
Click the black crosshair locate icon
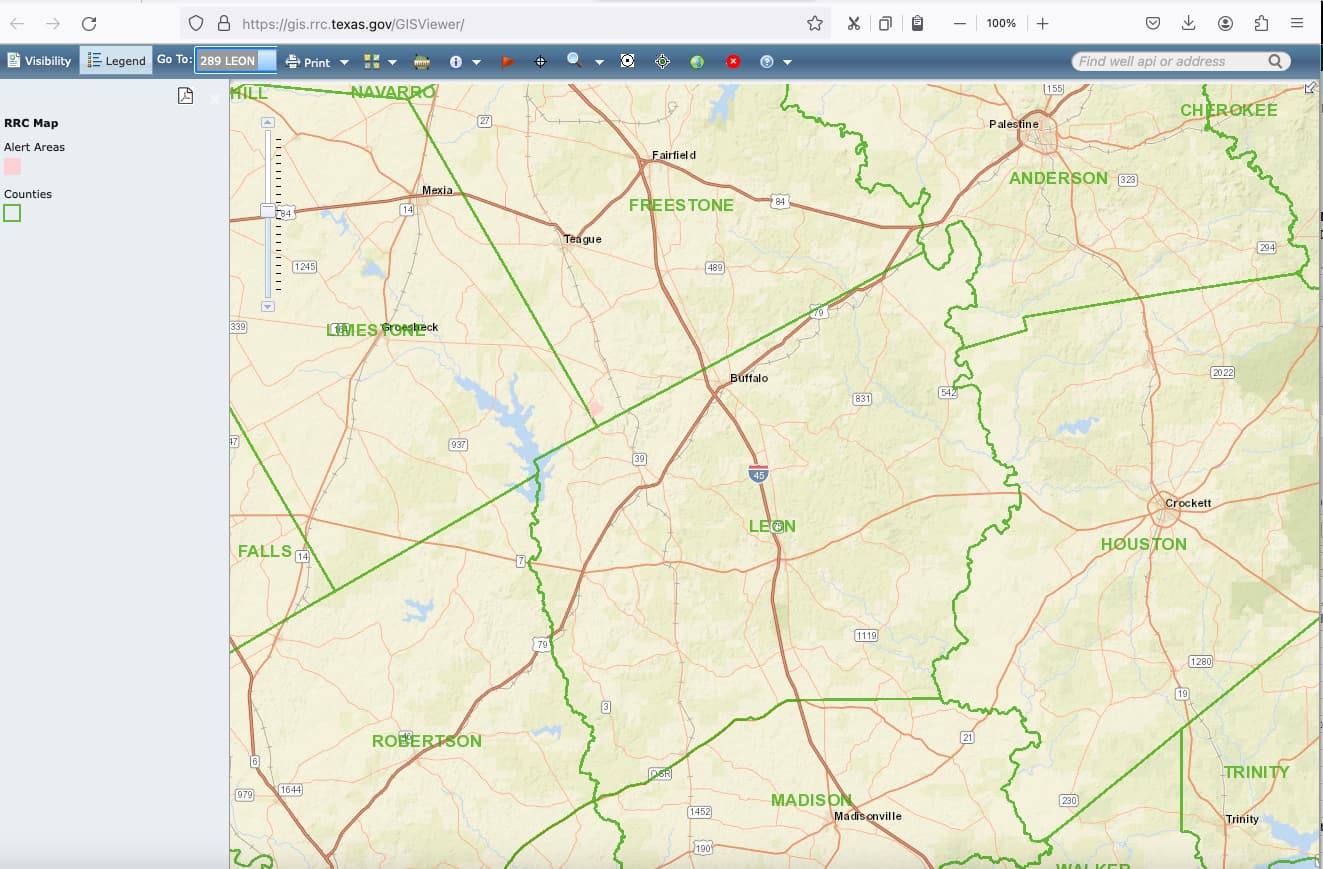[541, 62]
